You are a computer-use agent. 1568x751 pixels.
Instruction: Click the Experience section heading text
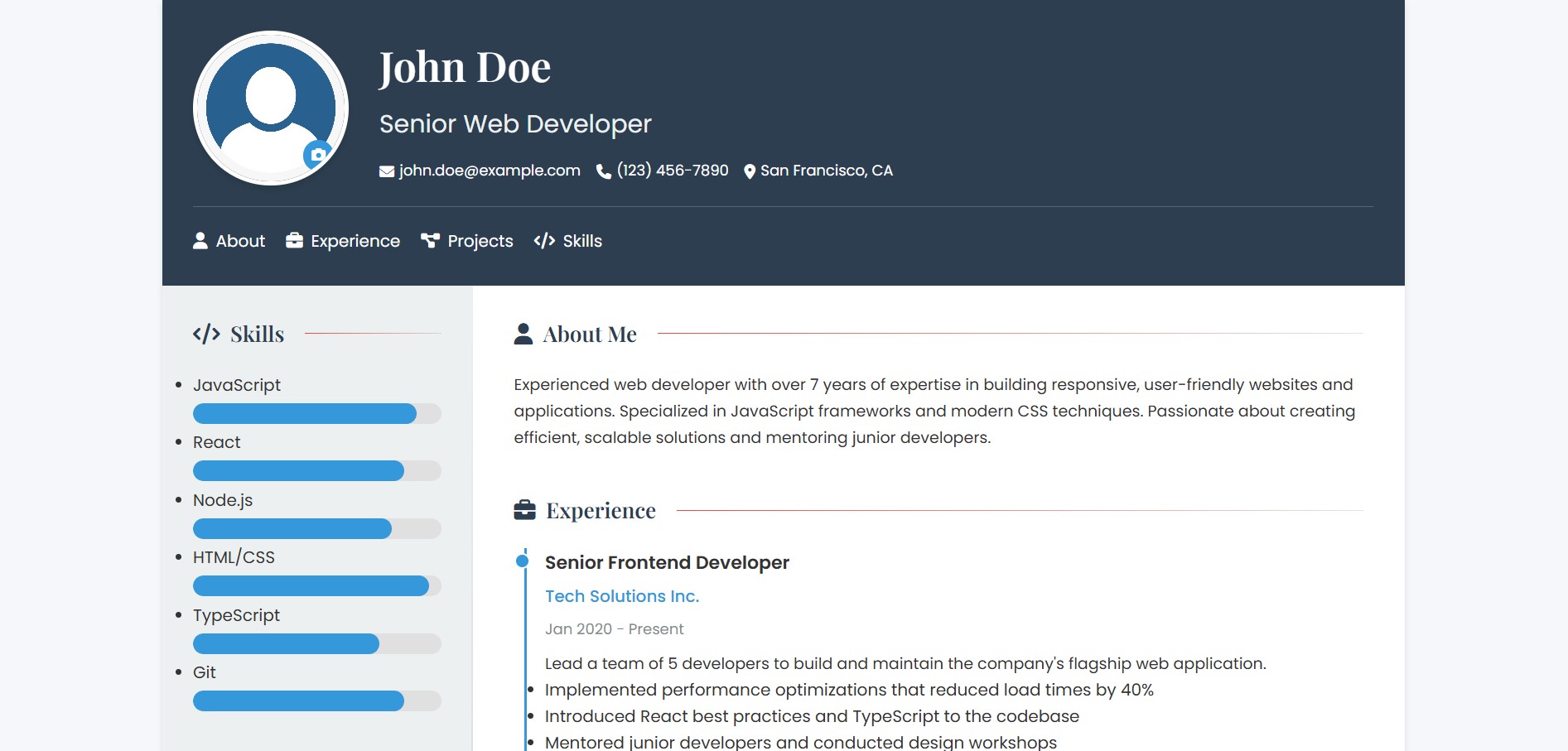tap(601, 511)
